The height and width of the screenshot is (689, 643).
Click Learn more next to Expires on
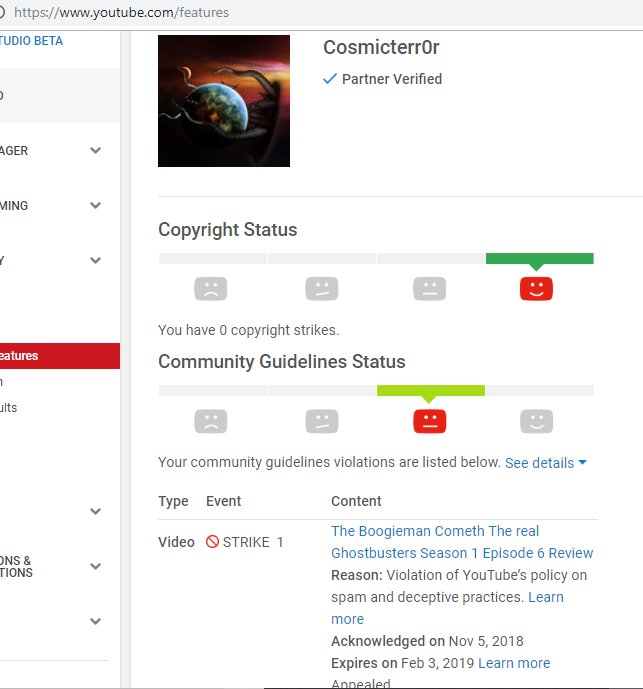pyautogui.click(x=514, y=663)
